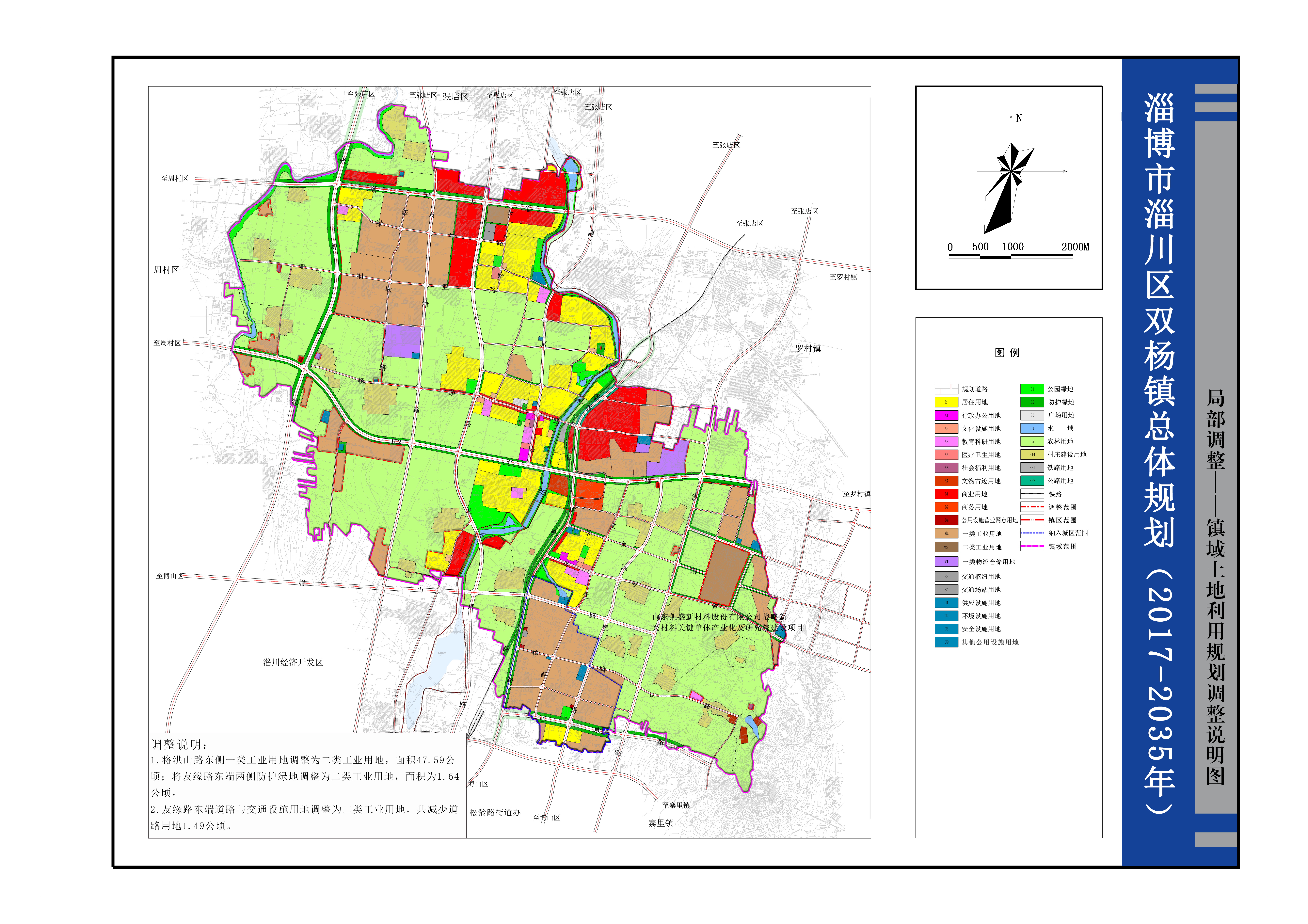Click the 规划道路 legend symbol
The image size is (1308, 924).
tap(946, 389)
